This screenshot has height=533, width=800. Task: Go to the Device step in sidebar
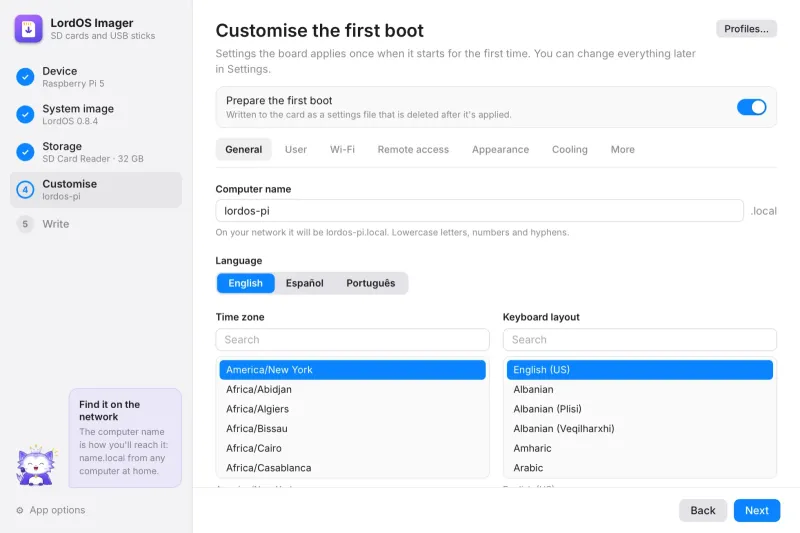pyautogui.click(x=96, y=77)
